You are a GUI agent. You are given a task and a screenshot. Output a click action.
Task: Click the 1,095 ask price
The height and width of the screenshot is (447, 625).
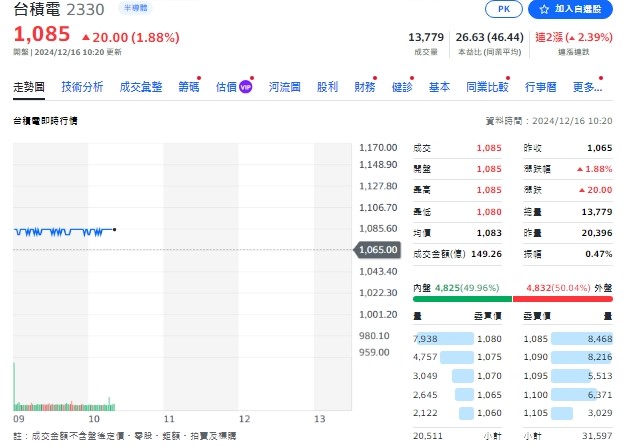pos(536,376)
